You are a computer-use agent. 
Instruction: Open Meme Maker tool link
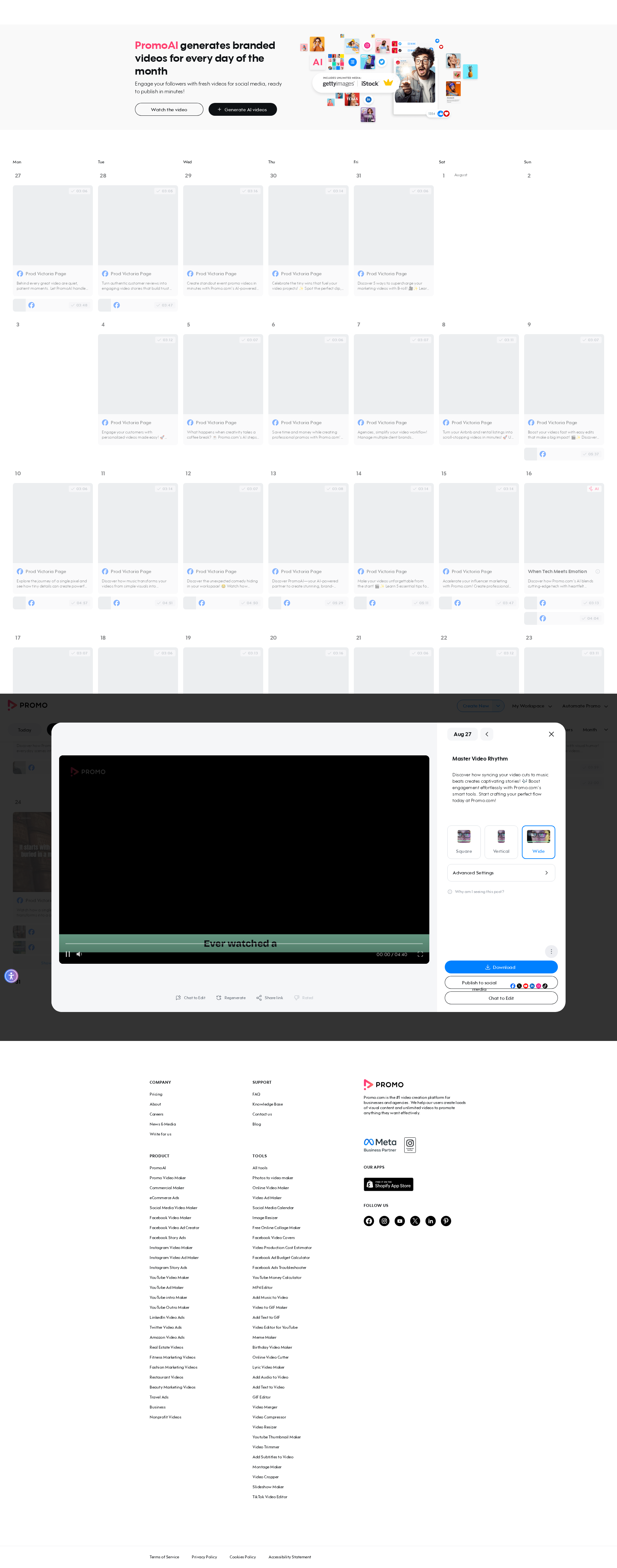coord(264,1337)
